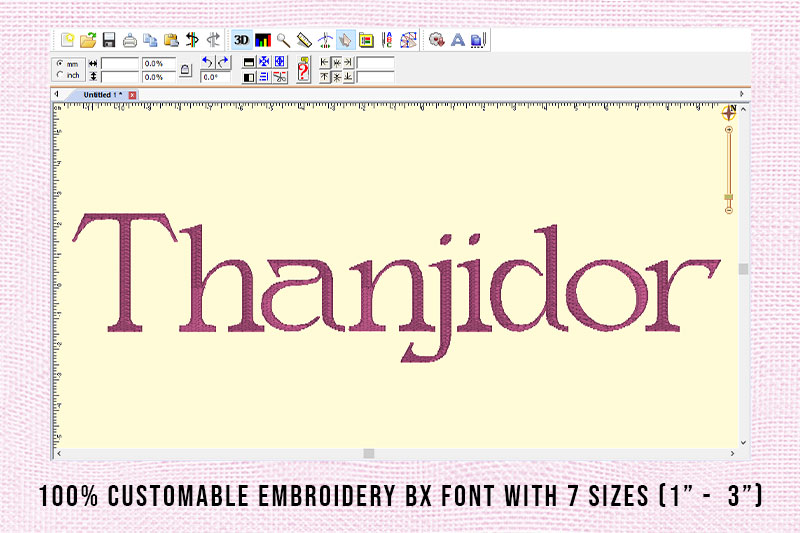800x533 pixels.
Task: Click the ABC needle lettering icon
Action: click(x=387, y=40)
